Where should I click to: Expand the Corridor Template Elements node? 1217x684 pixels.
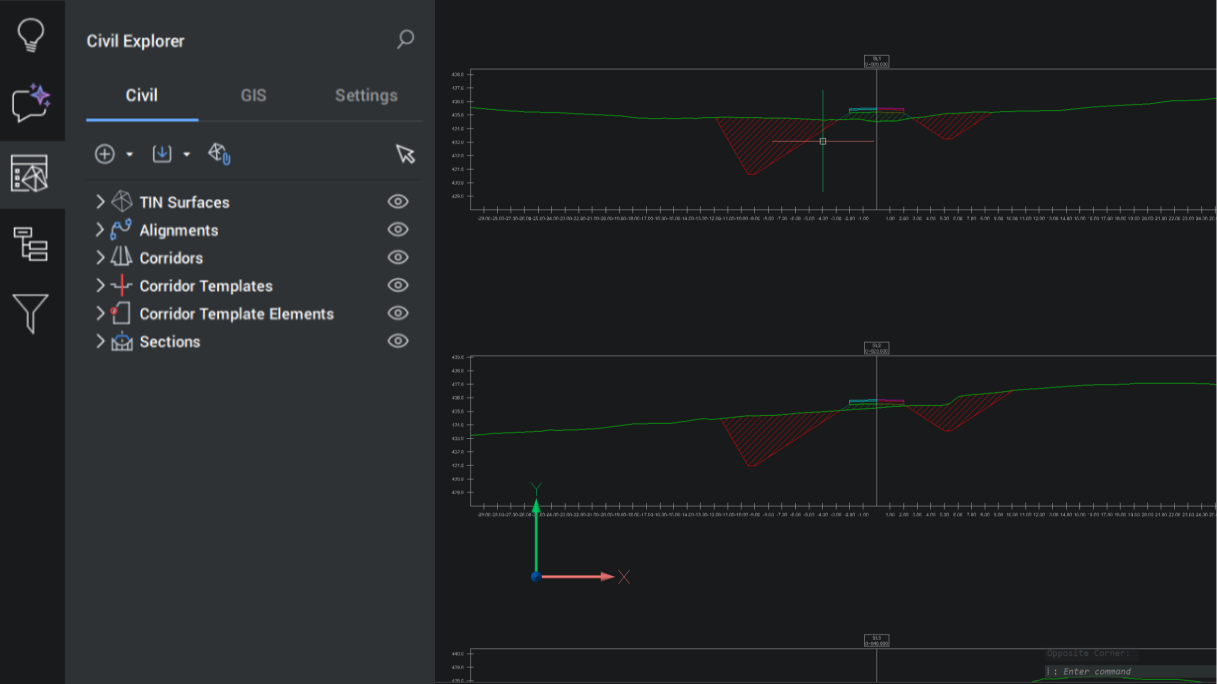[100, 314]
